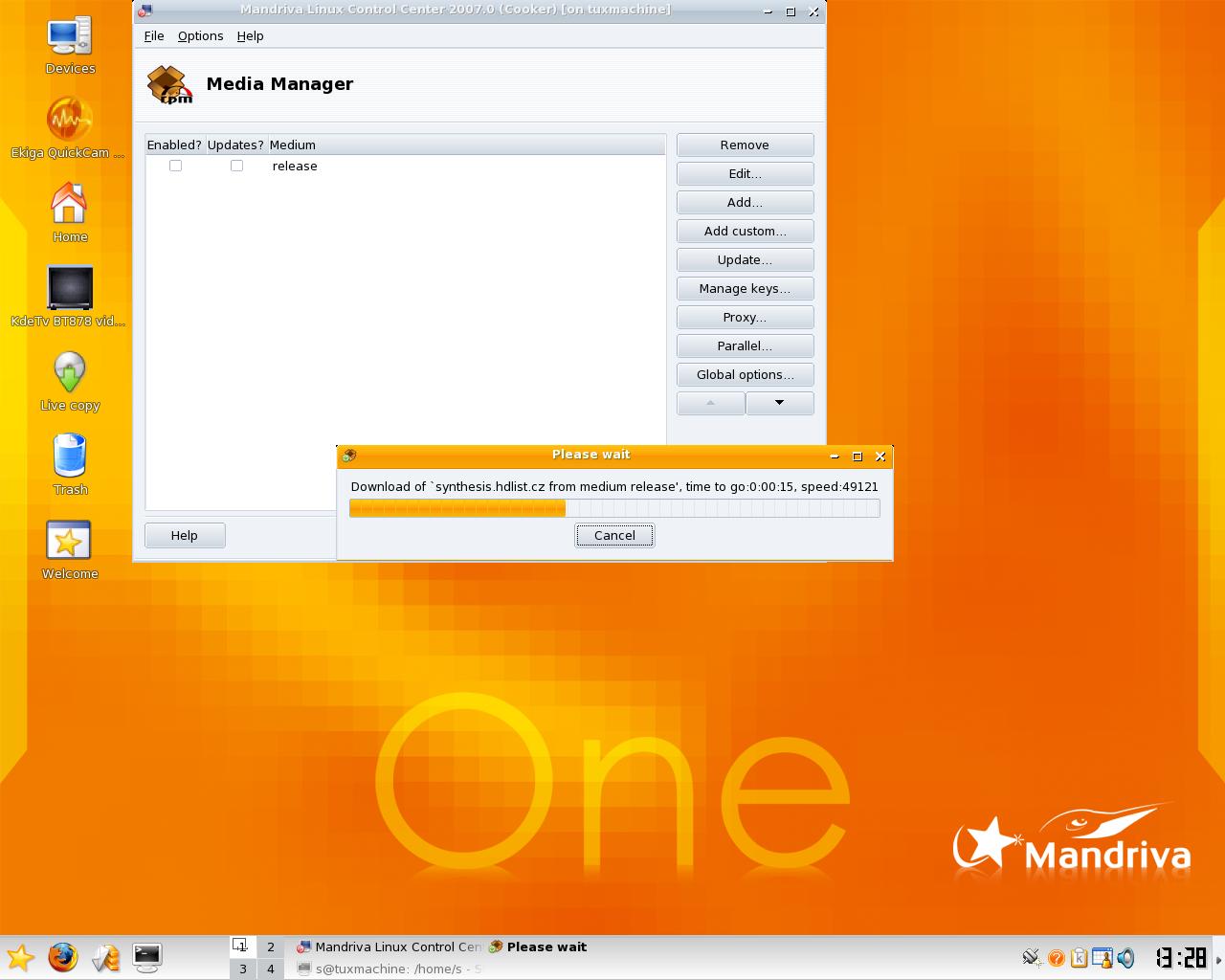The width and height of the screenshot is (1225, 980).
Task: Select the s@tuxmachine terminal taskbar entry
Action: tap(389, 969)
